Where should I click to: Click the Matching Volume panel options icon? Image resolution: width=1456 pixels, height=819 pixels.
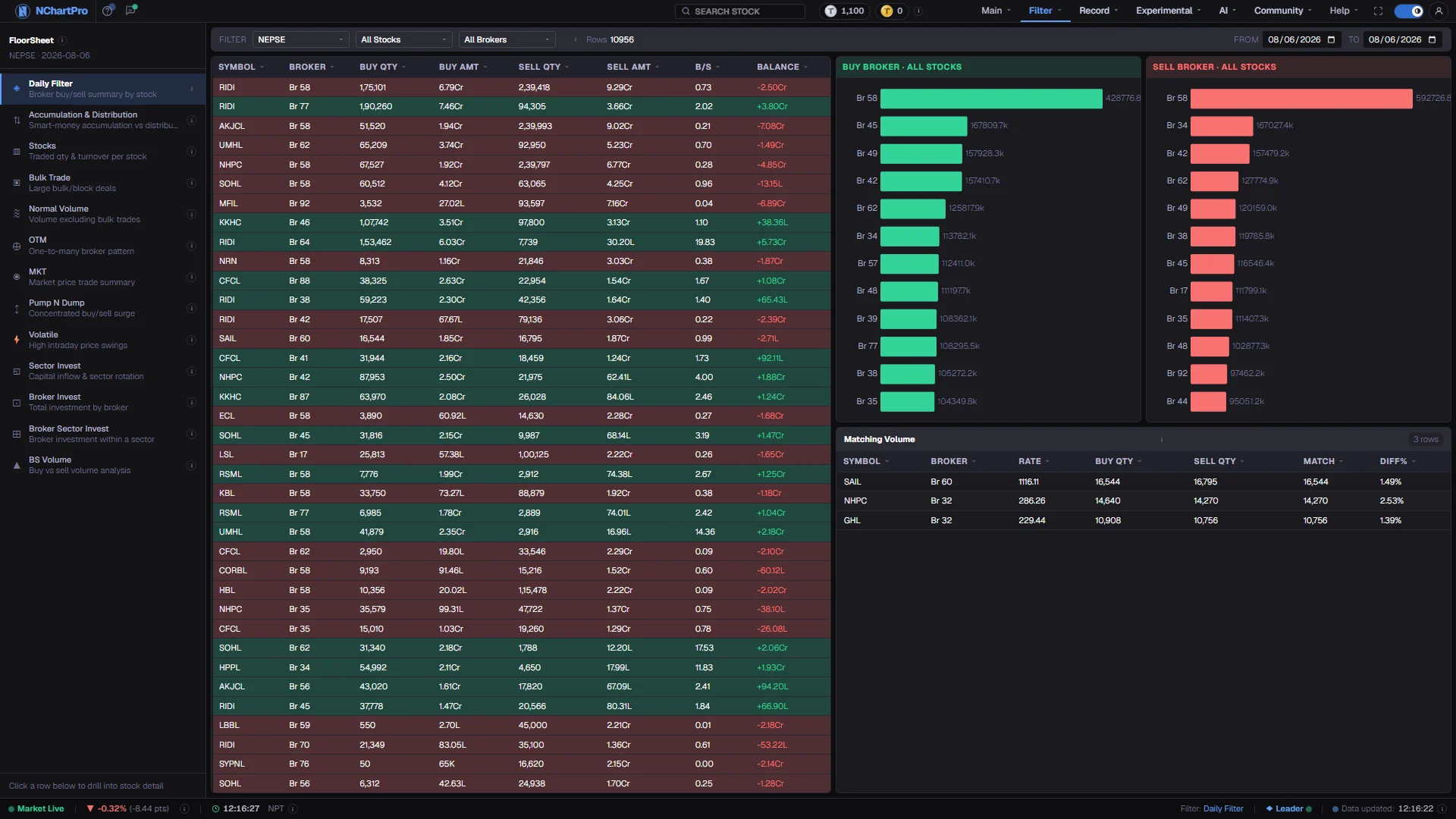pyautogui.click(x=1161, y=439)
